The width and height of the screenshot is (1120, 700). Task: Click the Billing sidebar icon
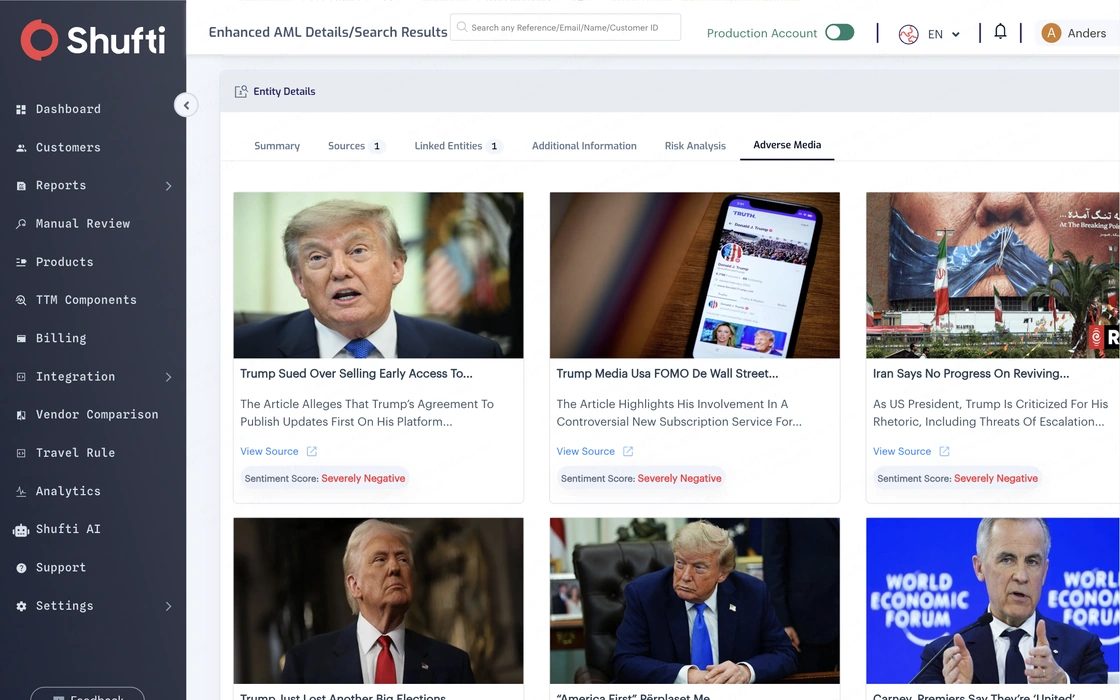[21, 339]
